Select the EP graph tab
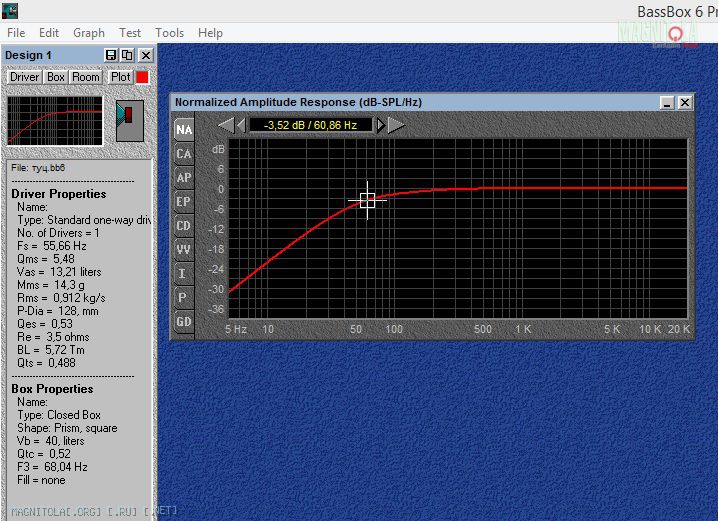 183,202
